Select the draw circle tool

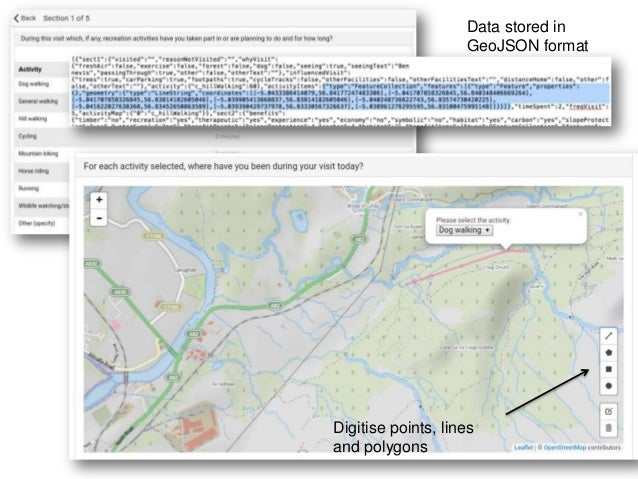pyautogui.click(x=608, y=386)
